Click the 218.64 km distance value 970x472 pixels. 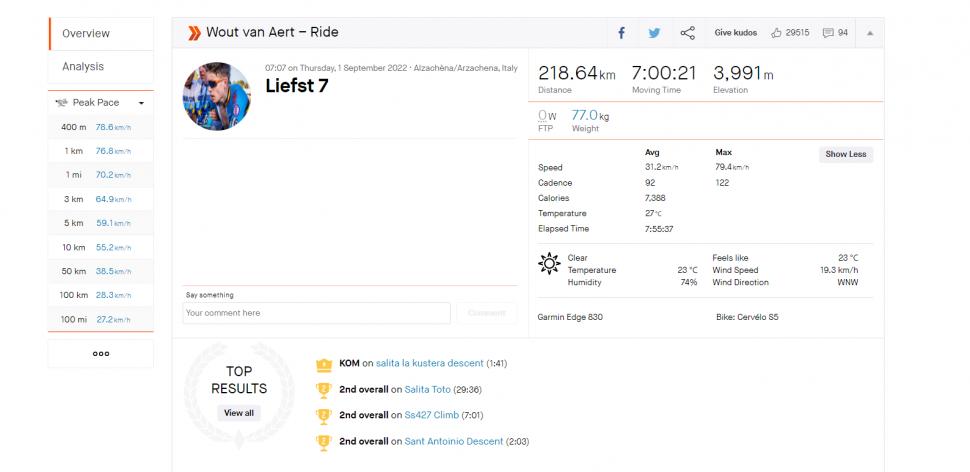577,74
